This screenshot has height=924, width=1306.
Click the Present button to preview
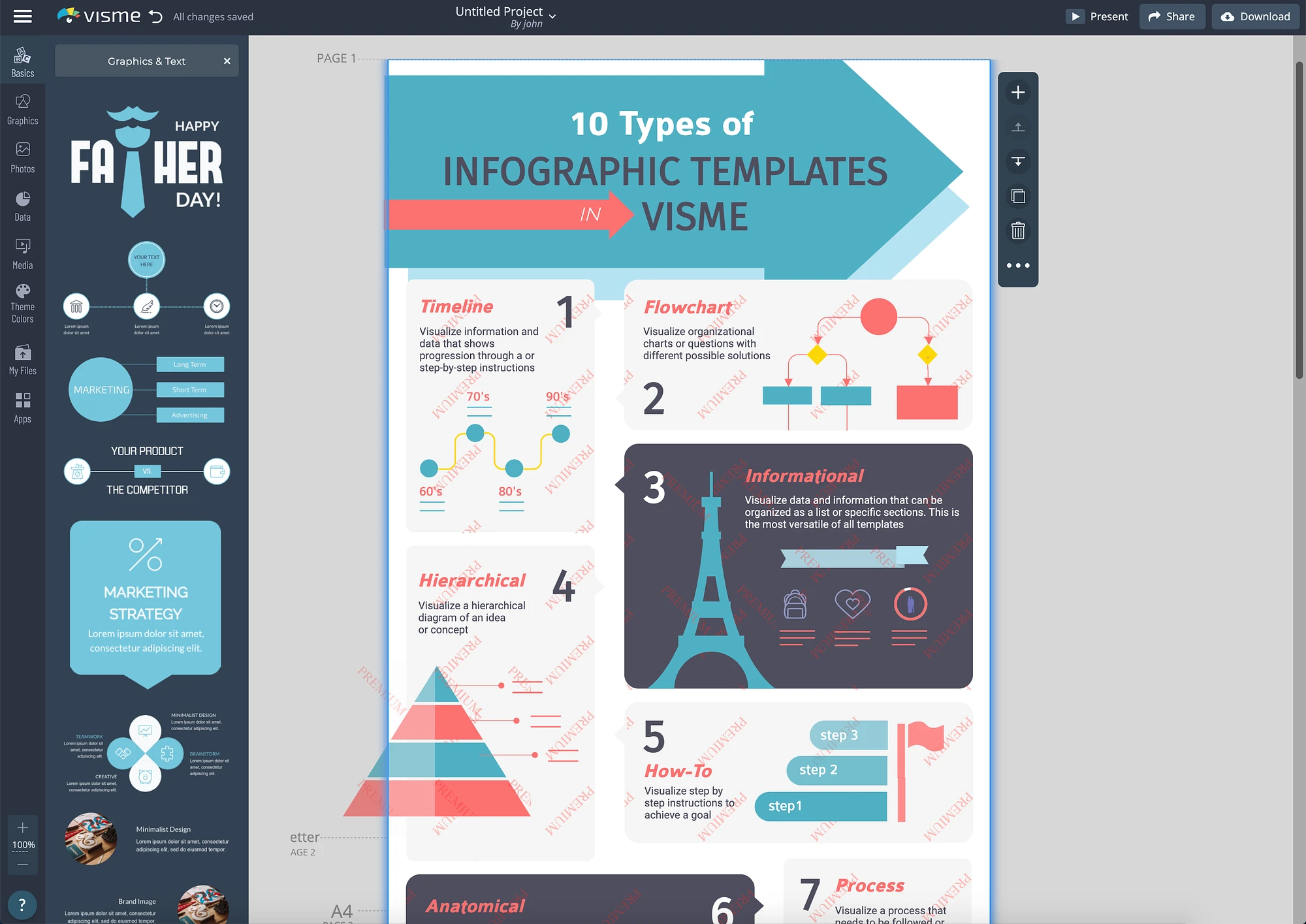[x=1097, y=16]
